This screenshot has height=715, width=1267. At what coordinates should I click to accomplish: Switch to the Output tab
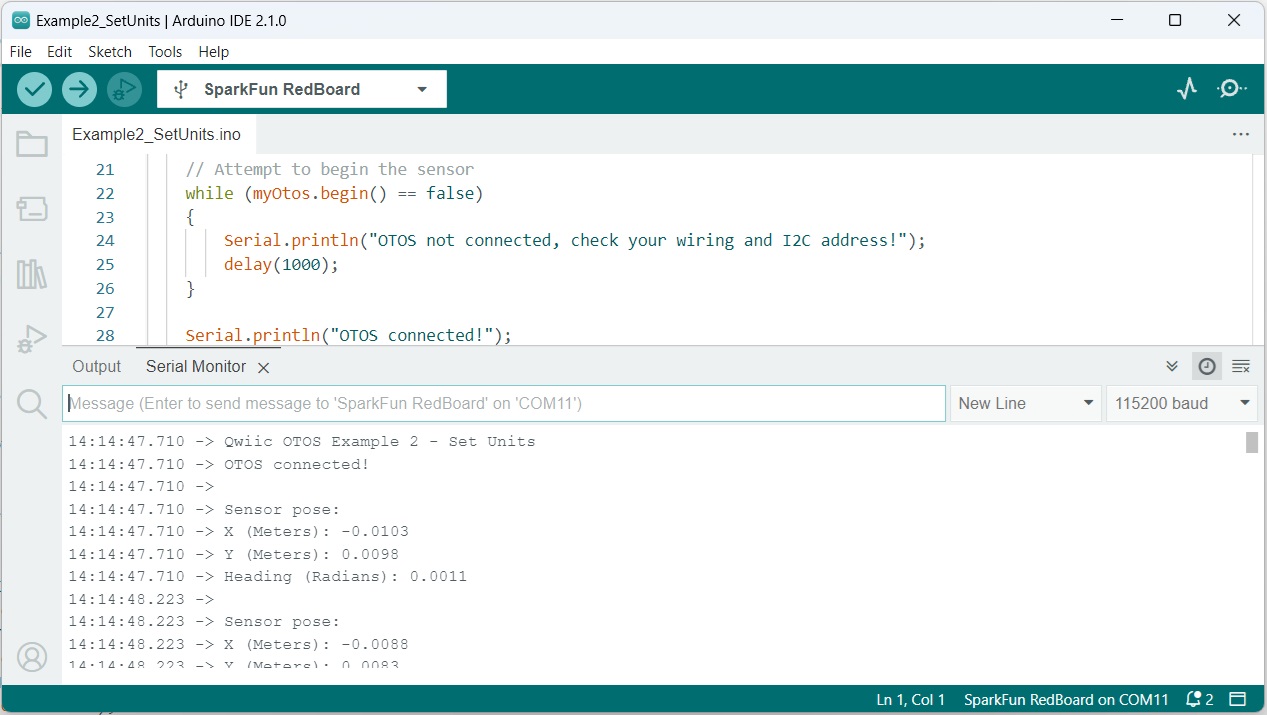tap(97, 366)
